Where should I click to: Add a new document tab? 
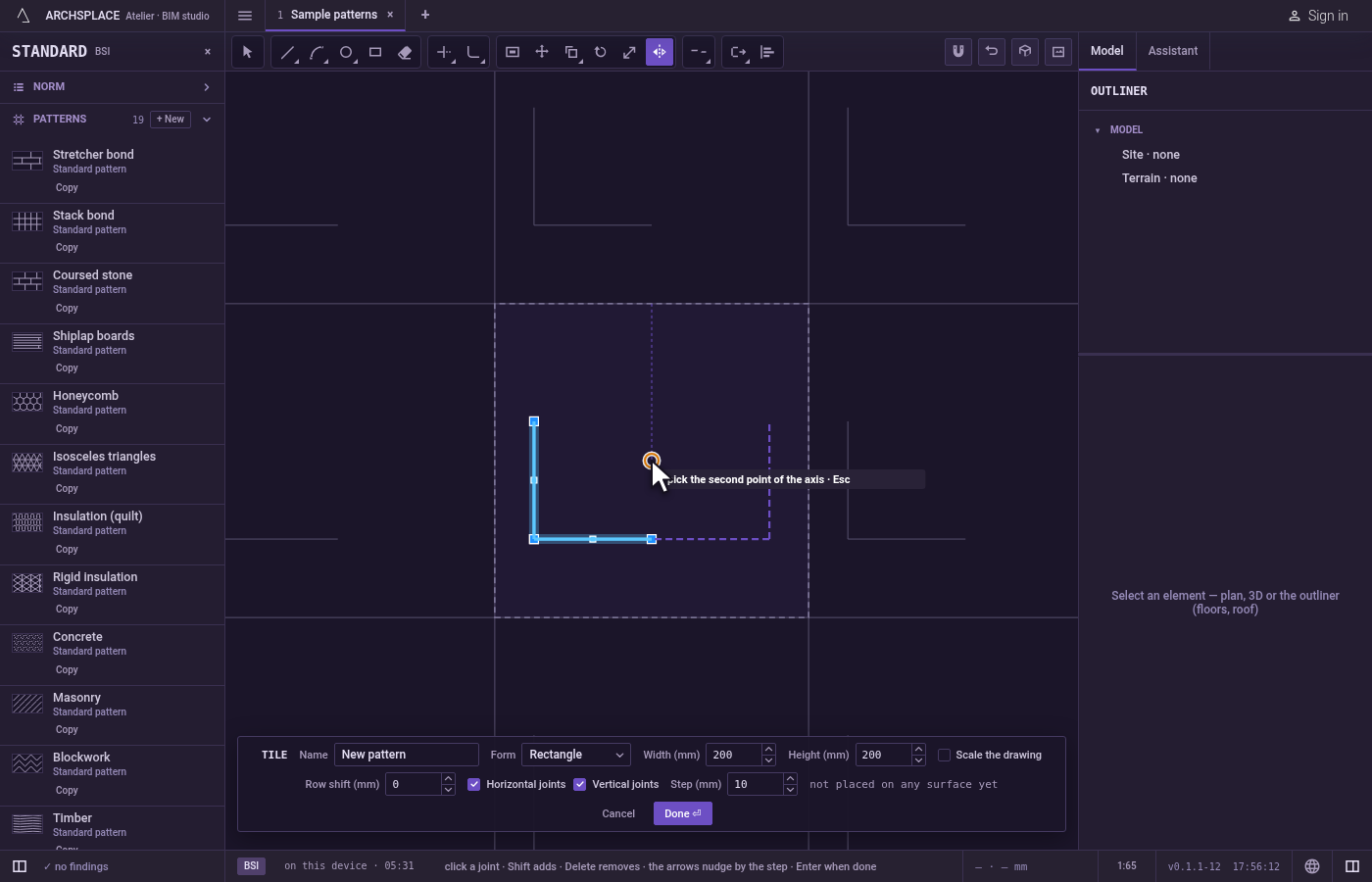pyautogui.click(x=425, y=15)
